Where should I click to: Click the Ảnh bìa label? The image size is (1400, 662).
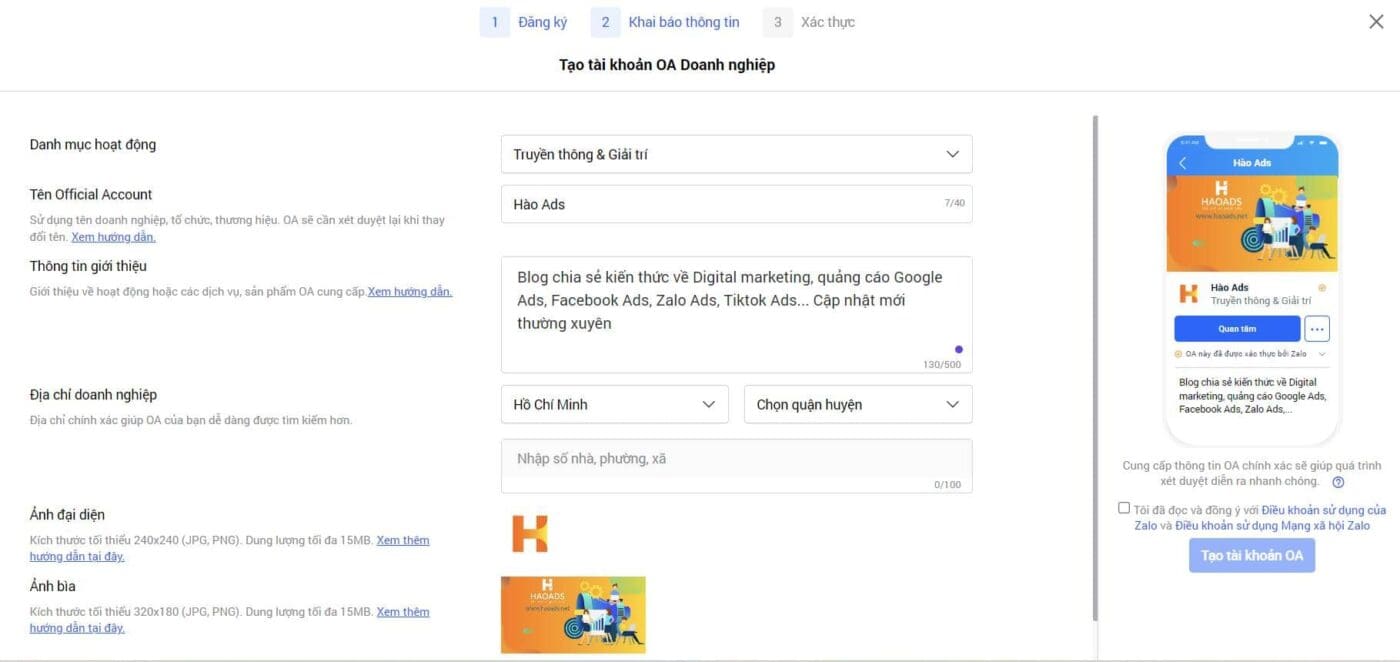pos(53,586)
